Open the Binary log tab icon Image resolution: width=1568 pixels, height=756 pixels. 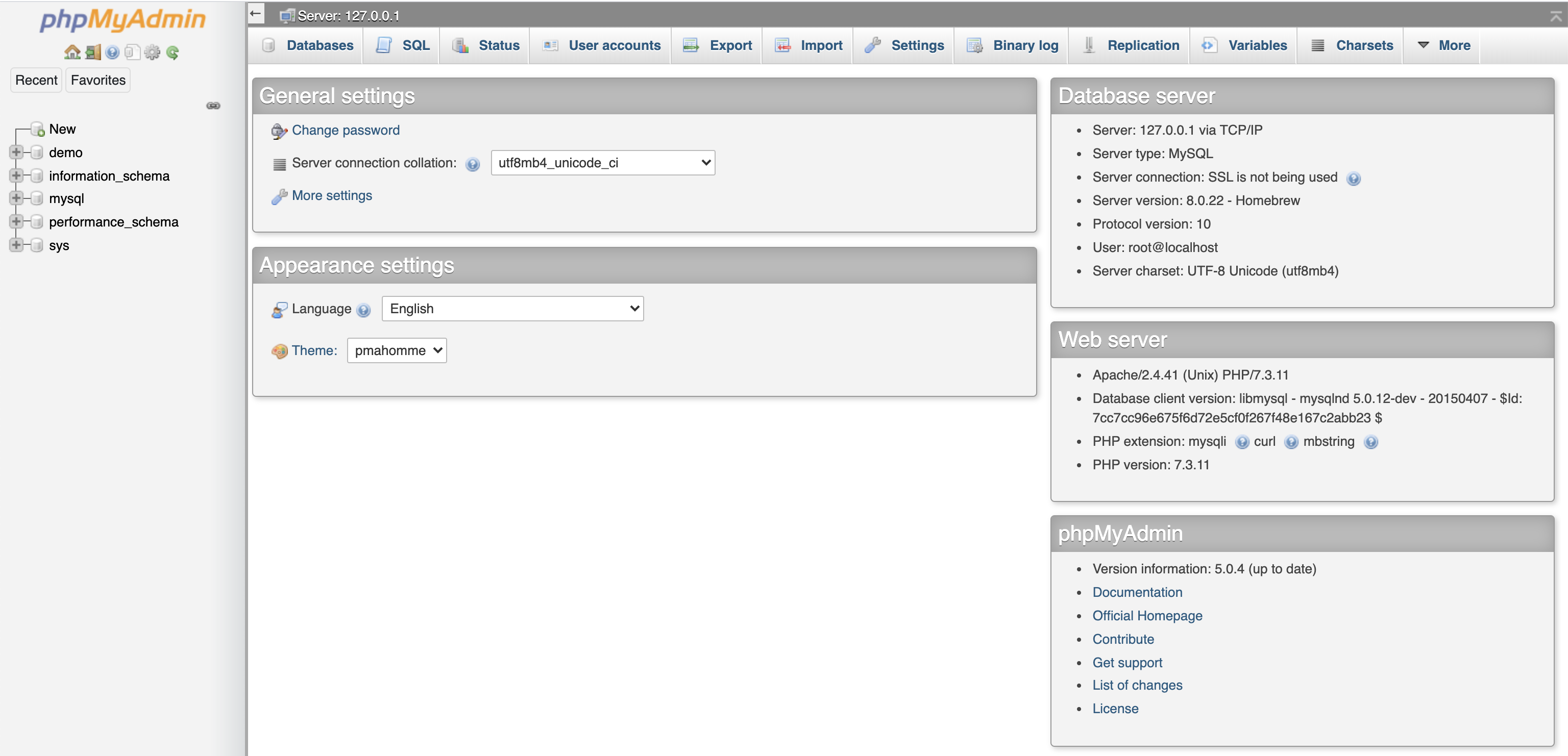(x=974, y=45)
